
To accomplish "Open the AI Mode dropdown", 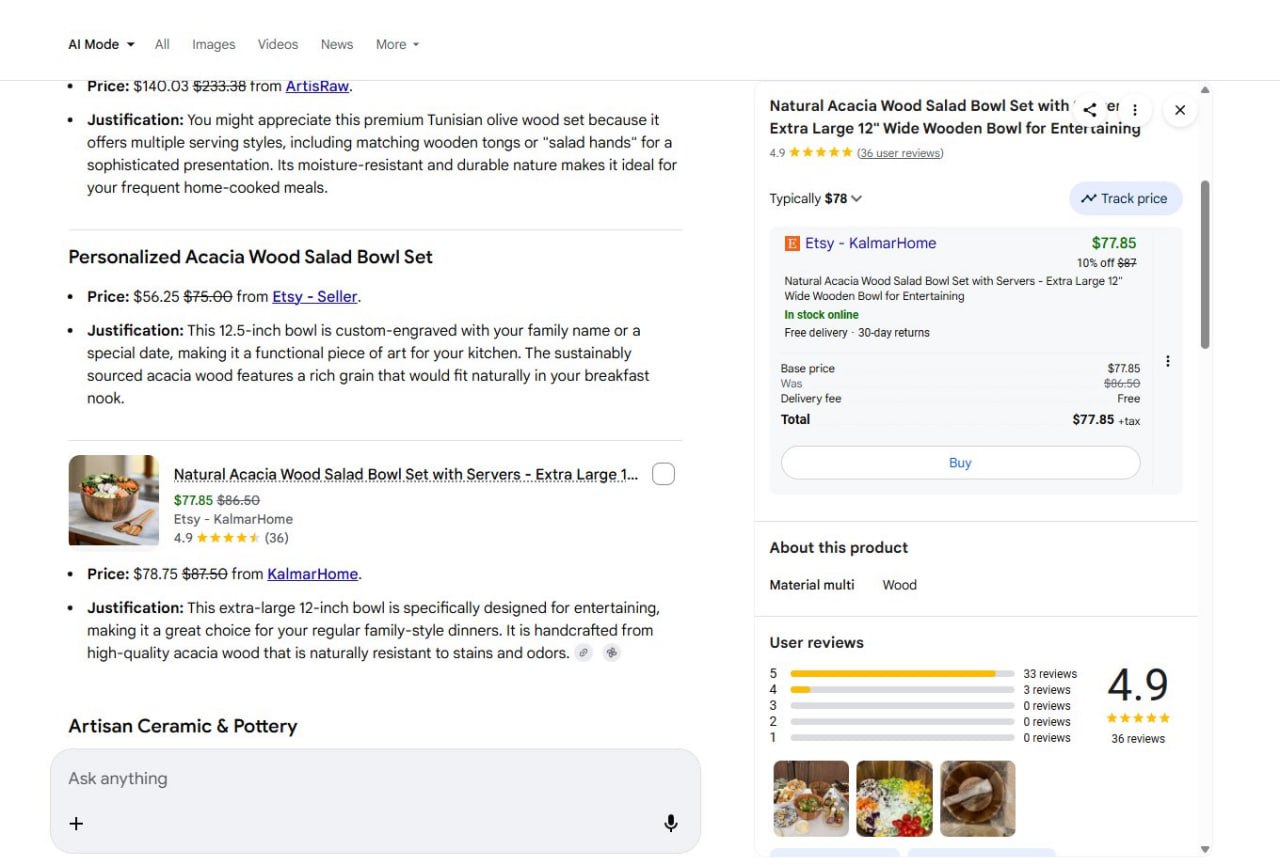I will click(101, 44).
